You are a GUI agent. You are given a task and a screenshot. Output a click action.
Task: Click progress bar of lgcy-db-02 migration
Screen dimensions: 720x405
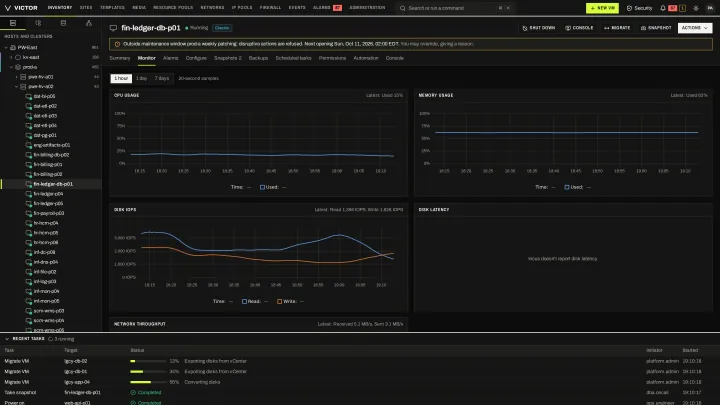click(148, 361)
